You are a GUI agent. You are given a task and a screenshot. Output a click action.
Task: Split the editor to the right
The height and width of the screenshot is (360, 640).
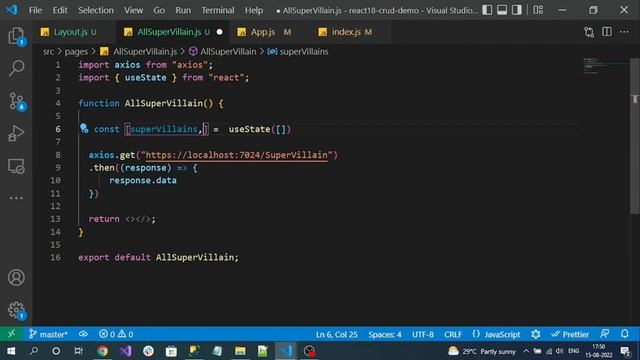click(607, 32)
